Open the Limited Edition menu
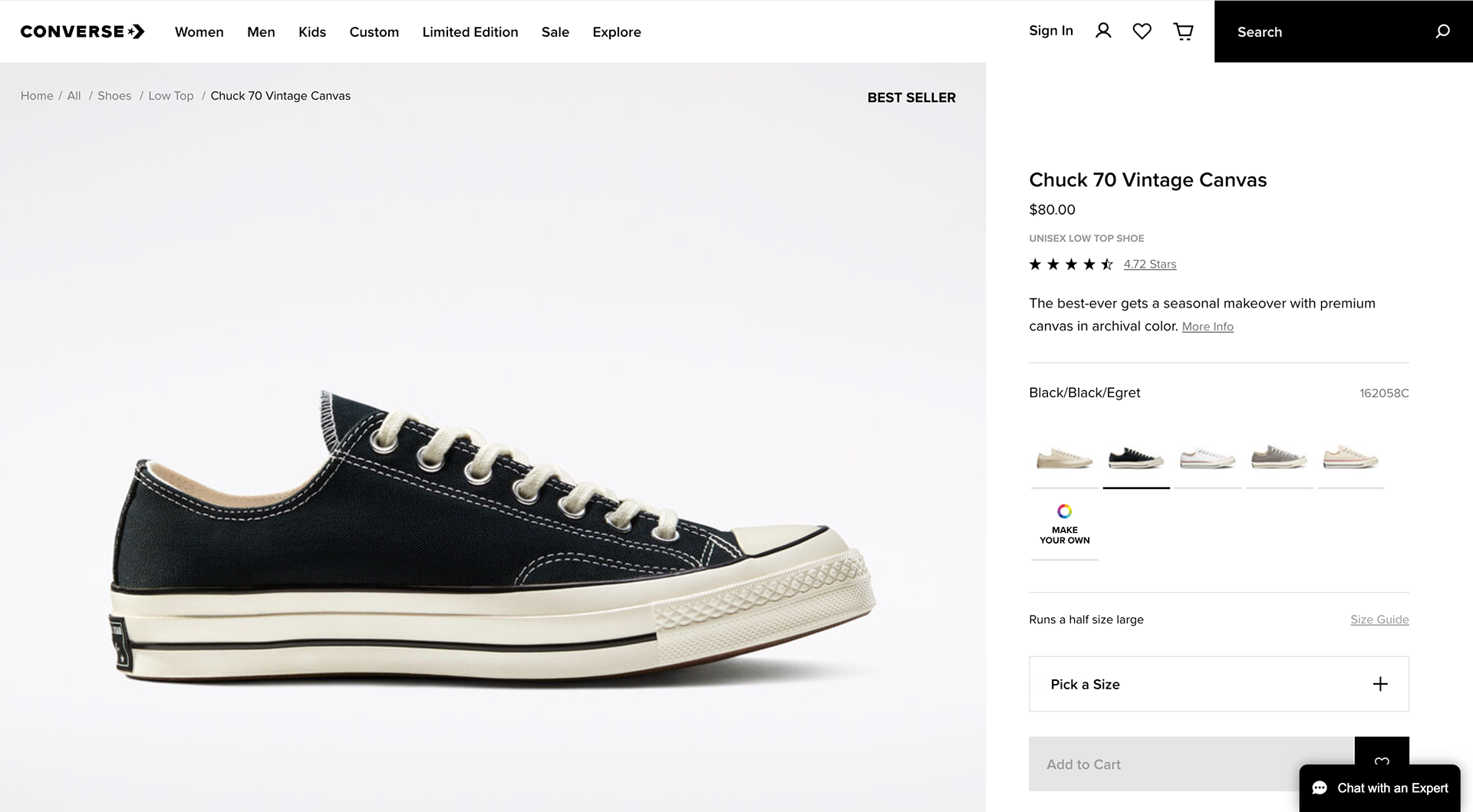This screenshot has width=1473, height=812. (x=470, y=32)
